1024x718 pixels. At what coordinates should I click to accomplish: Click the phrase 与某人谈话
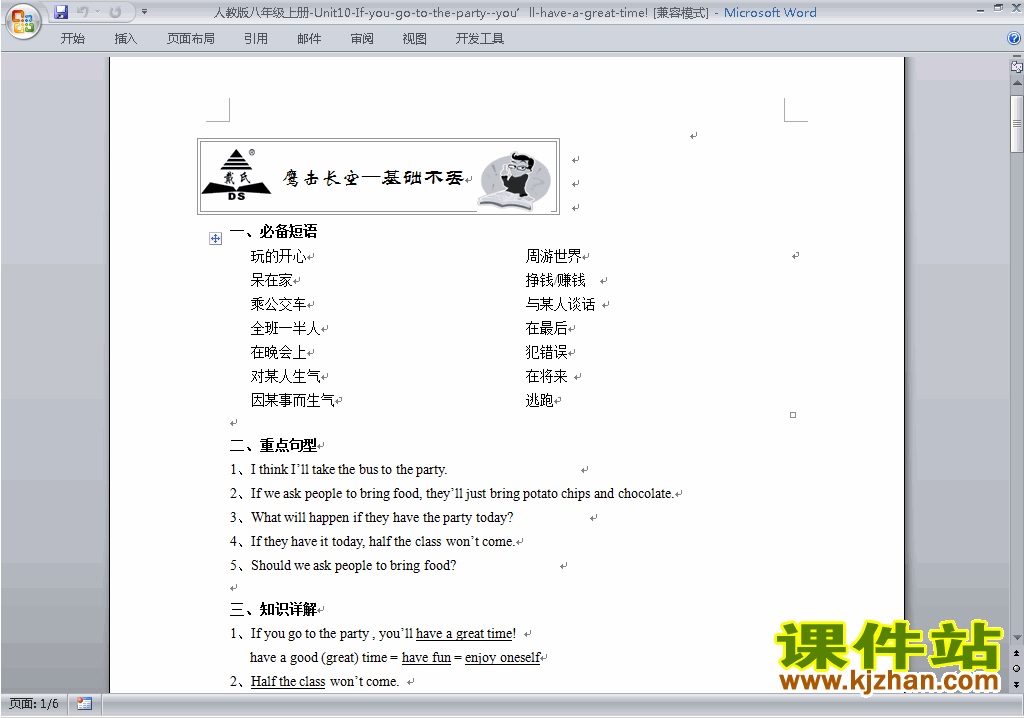point(560,304)
